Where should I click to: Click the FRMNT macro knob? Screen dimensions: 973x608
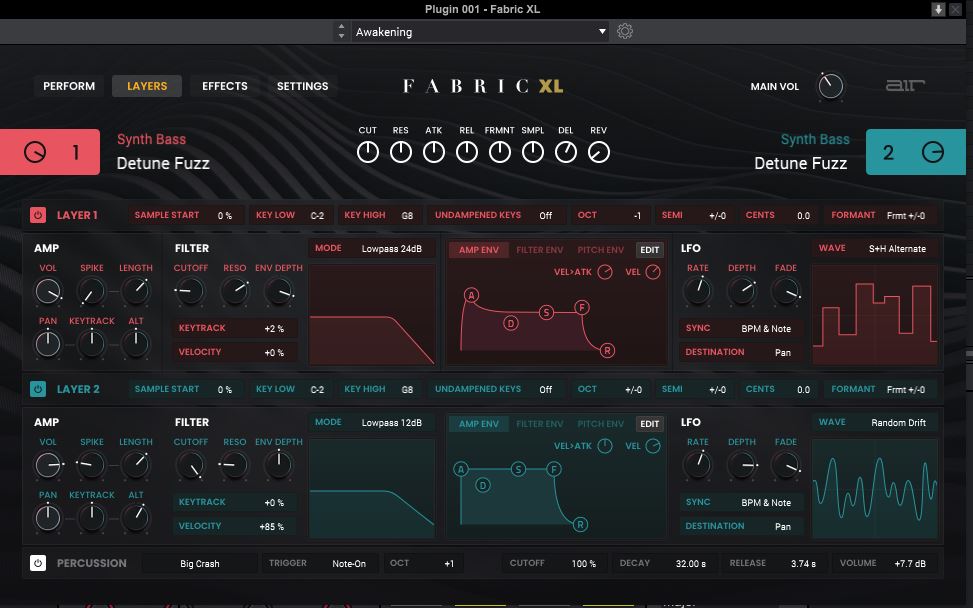tap(500, 152)
